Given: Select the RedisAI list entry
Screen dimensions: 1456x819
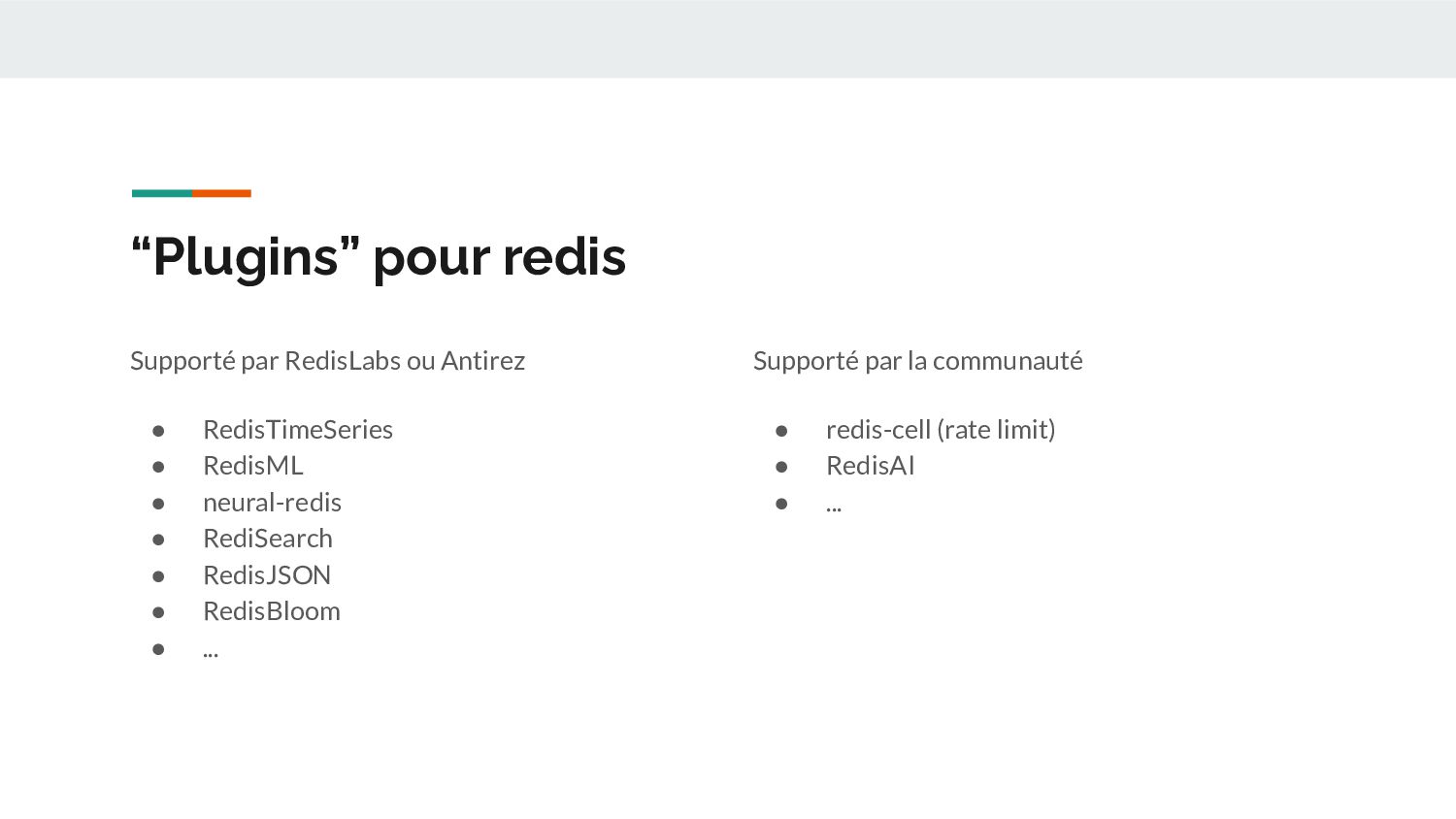Looking at the screenshot, I should point(871,466).
